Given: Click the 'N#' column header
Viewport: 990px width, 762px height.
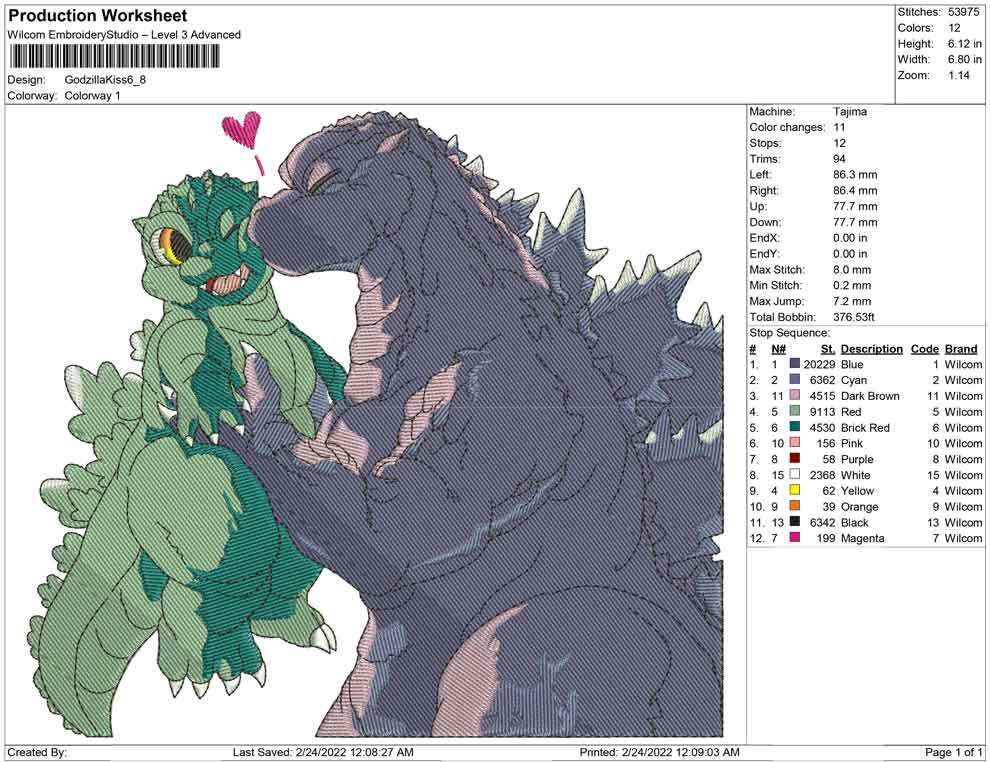Looking at the screenshot, I should pos(778,349).
